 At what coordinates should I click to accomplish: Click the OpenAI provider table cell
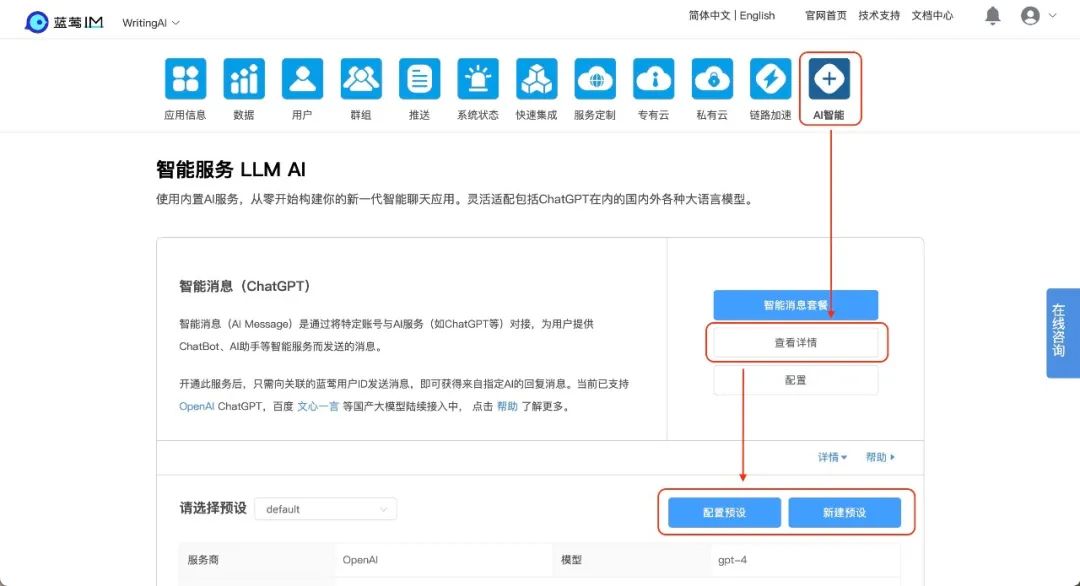(x=444, y=560)
